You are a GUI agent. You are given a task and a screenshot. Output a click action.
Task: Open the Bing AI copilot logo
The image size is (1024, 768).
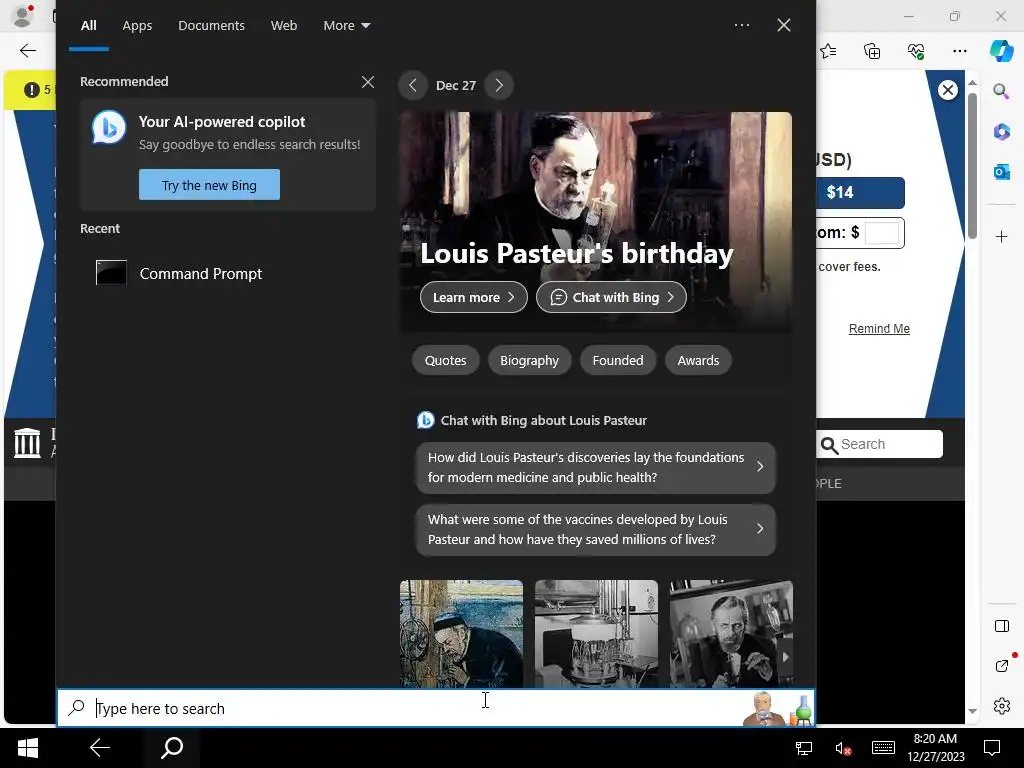coord(108,127)
